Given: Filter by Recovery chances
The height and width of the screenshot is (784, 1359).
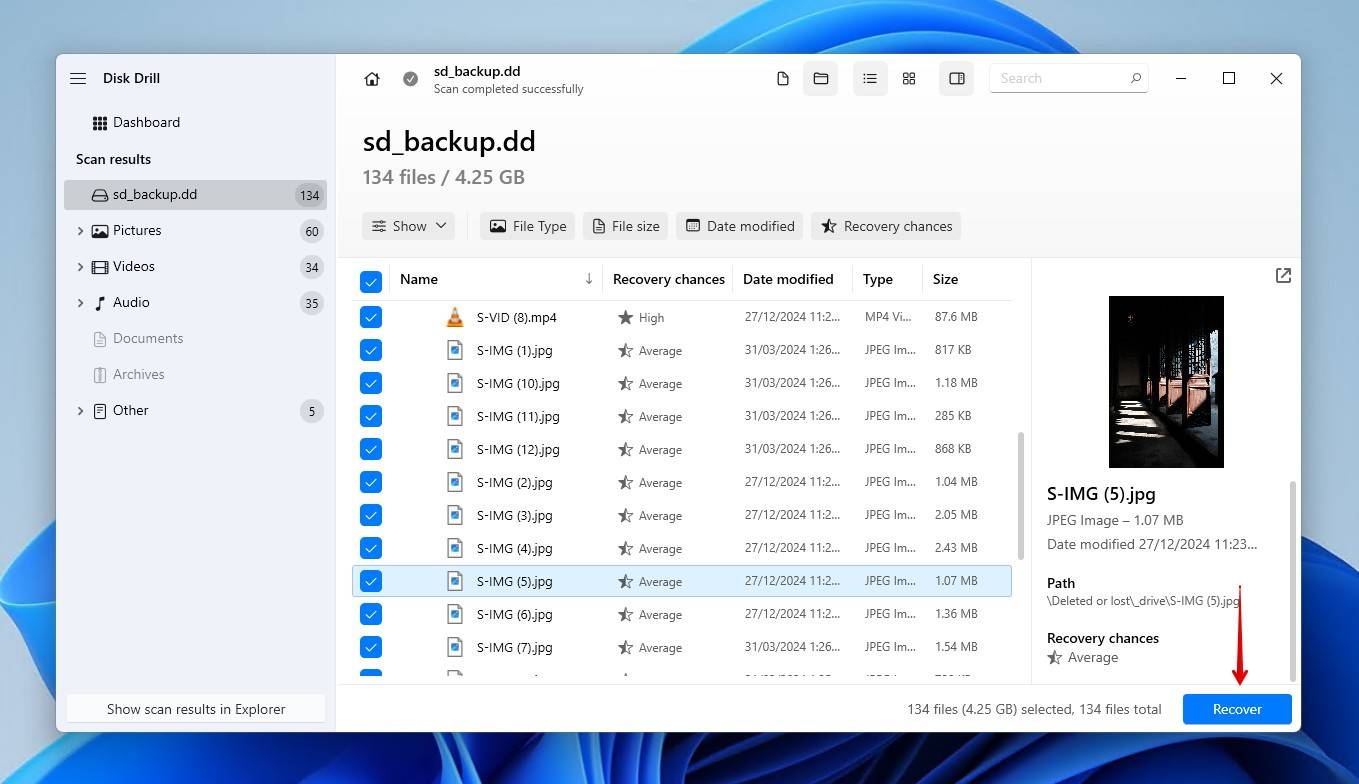Looking at the screenshot, I should pos(885,226).
